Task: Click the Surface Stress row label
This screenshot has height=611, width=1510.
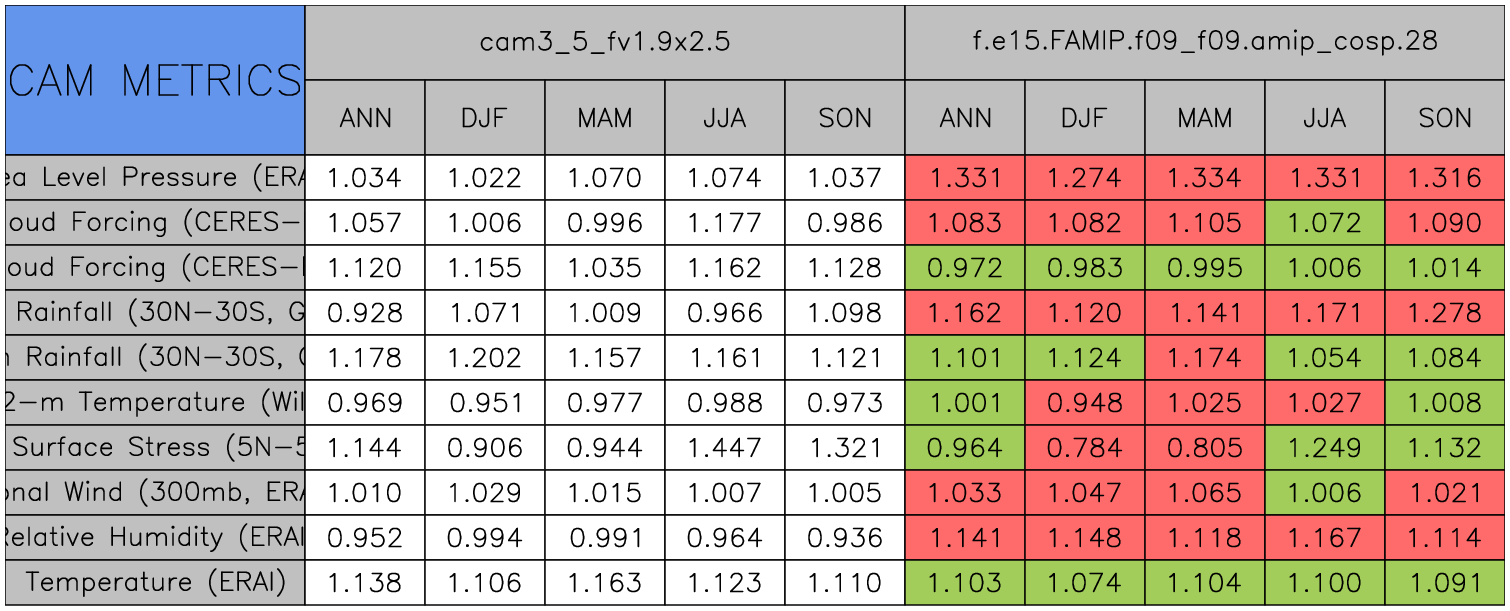Action: (154, 447)
